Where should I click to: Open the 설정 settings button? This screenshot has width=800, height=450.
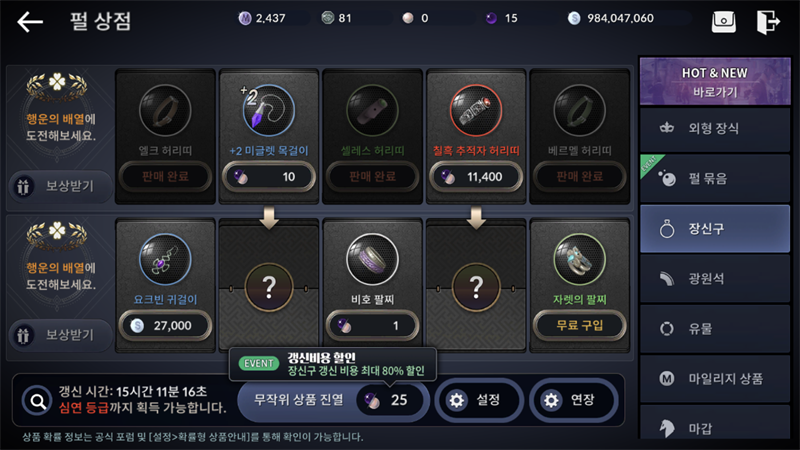tap(479, 400)
